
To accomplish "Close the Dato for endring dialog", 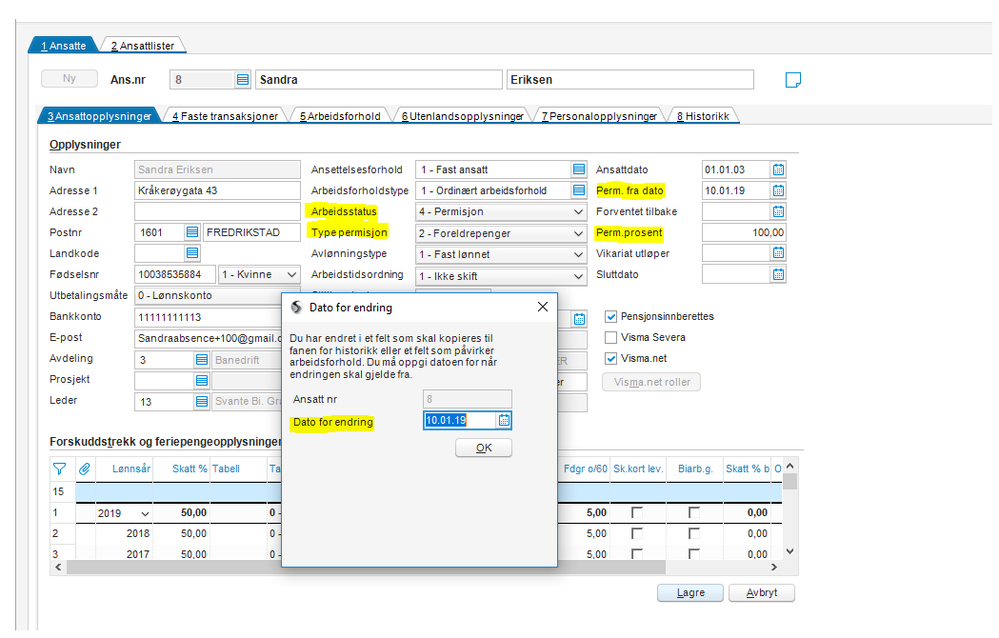I will tap(543, 307).
